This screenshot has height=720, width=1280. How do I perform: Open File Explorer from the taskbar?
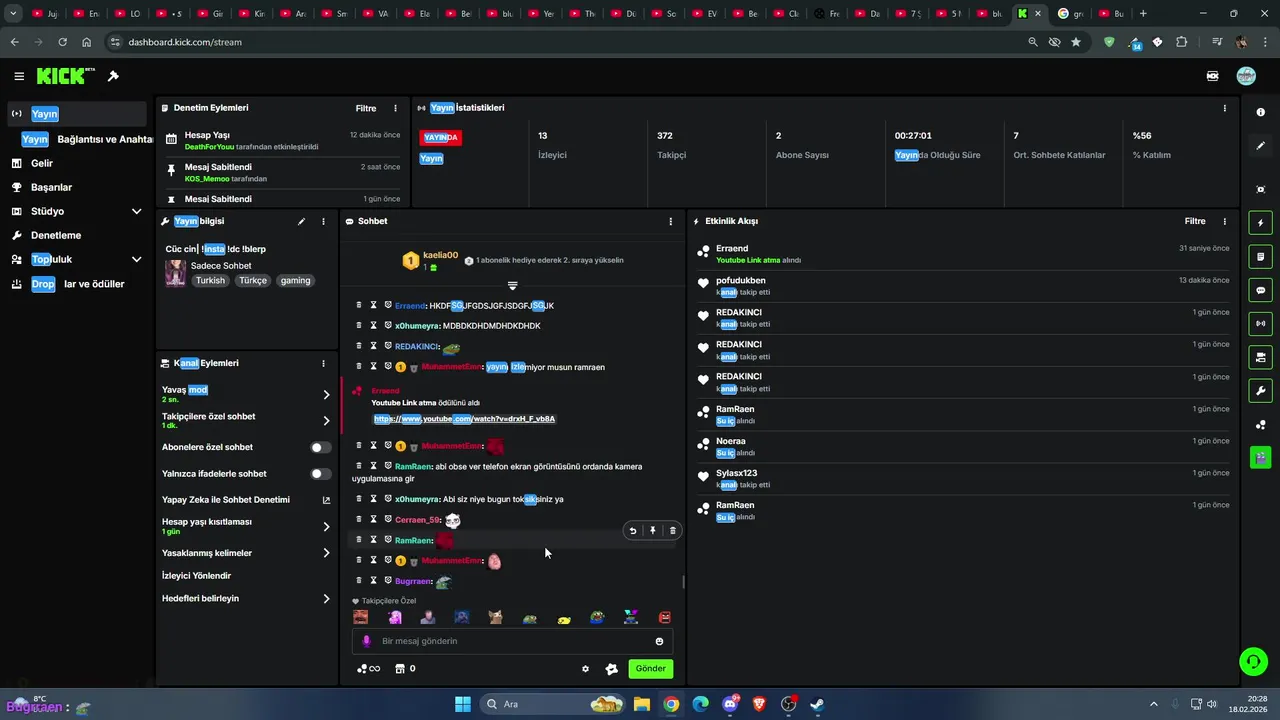(642, 704)
